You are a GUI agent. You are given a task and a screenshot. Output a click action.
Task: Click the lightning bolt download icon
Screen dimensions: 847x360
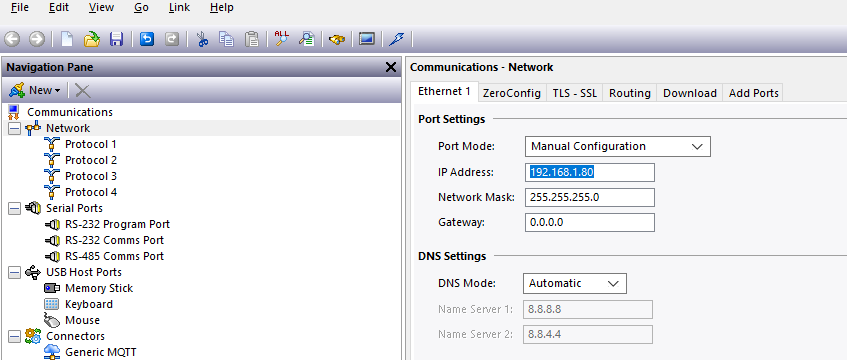(397, 39)
